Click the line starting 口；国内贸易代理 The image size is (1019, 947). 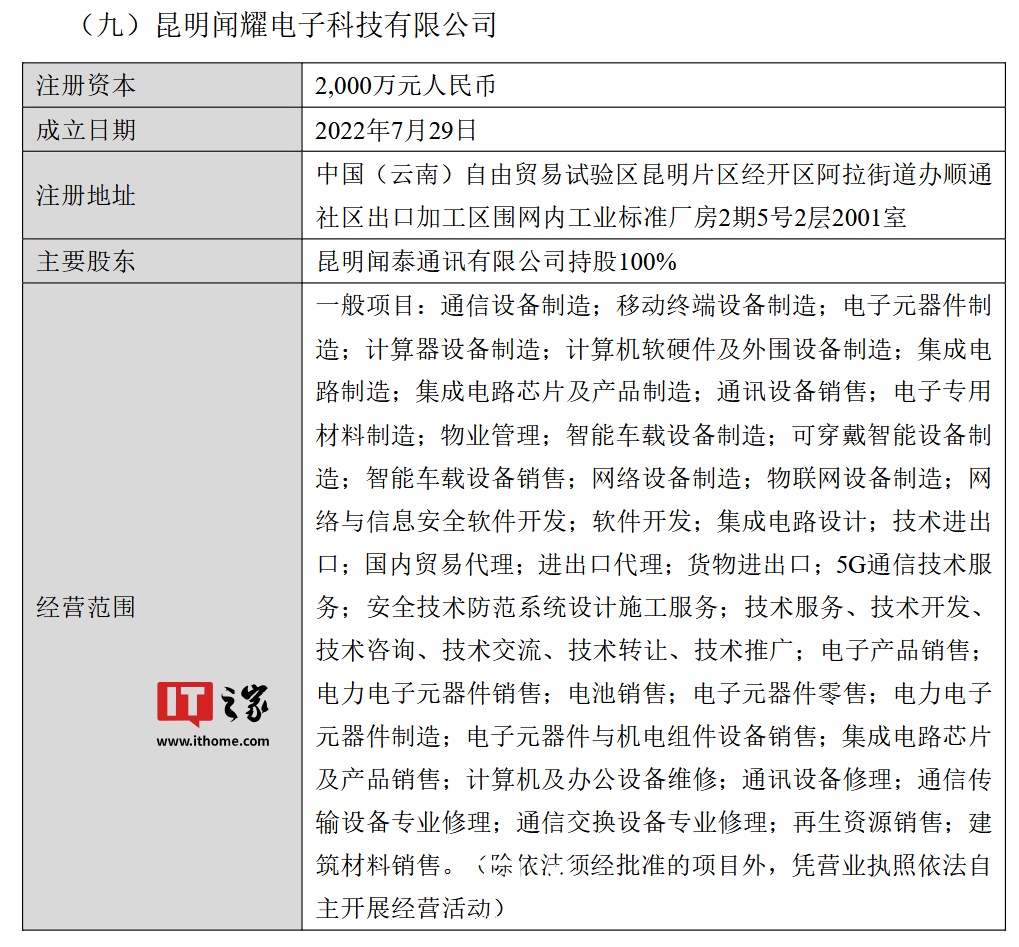tap(654, 564)
